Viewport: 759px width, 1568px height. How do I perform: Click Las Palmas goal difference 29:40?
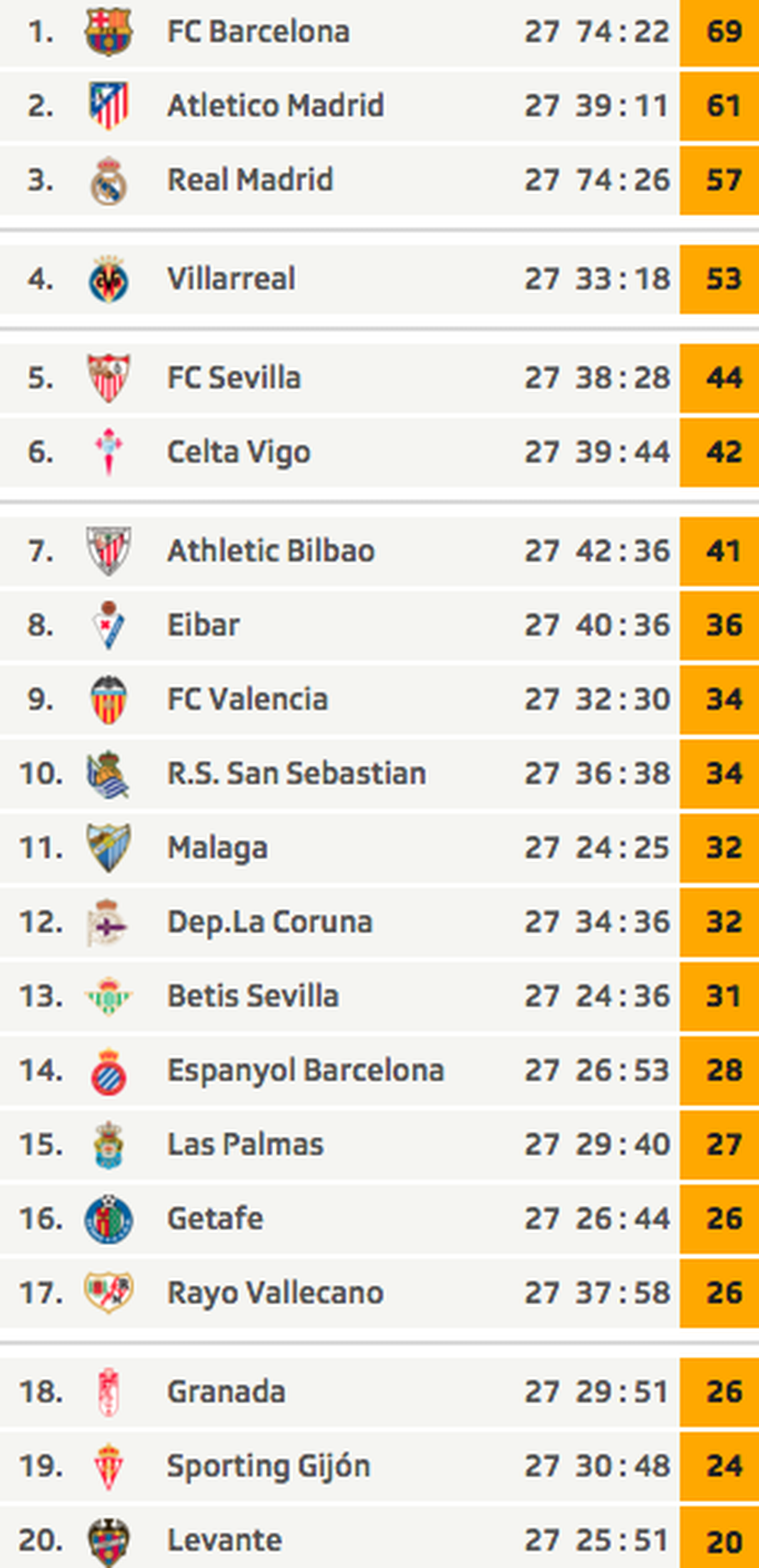[x=623, y=1145]
